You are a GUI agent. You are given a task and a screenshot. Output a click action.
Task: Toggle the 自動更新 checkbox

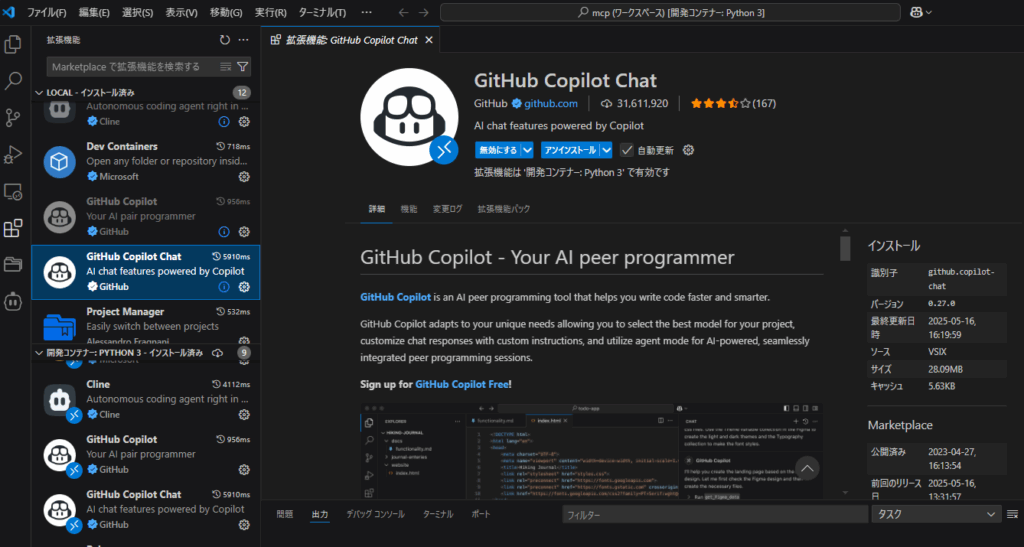[x=626, y=150]
